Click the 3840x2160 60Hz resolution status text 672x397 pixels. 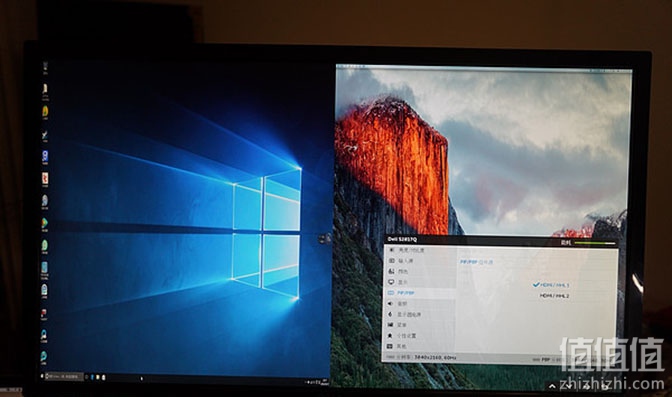435,357
